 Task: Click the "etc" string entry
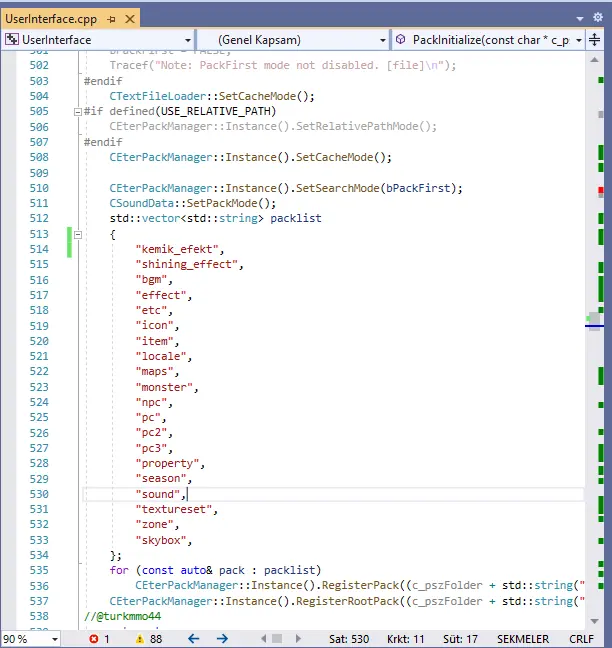point(151,310)
